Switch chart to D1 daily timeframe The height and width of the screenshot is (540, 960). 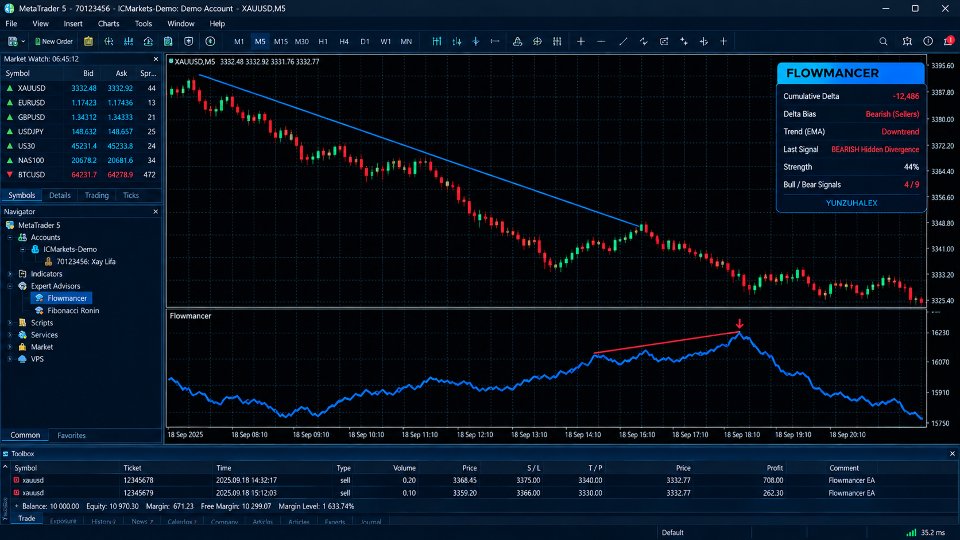click(x=365, y=42)
